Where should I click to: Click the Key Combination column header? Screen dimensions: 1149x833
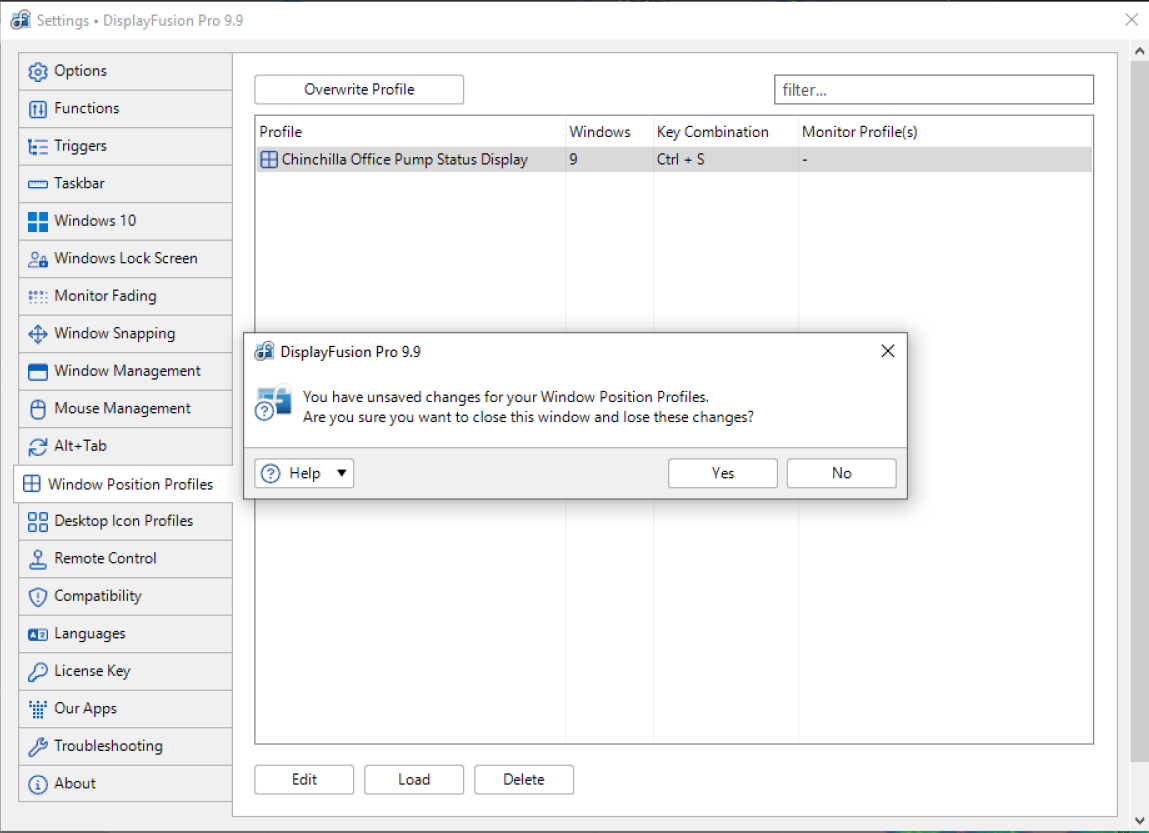(x=712, y=132)
